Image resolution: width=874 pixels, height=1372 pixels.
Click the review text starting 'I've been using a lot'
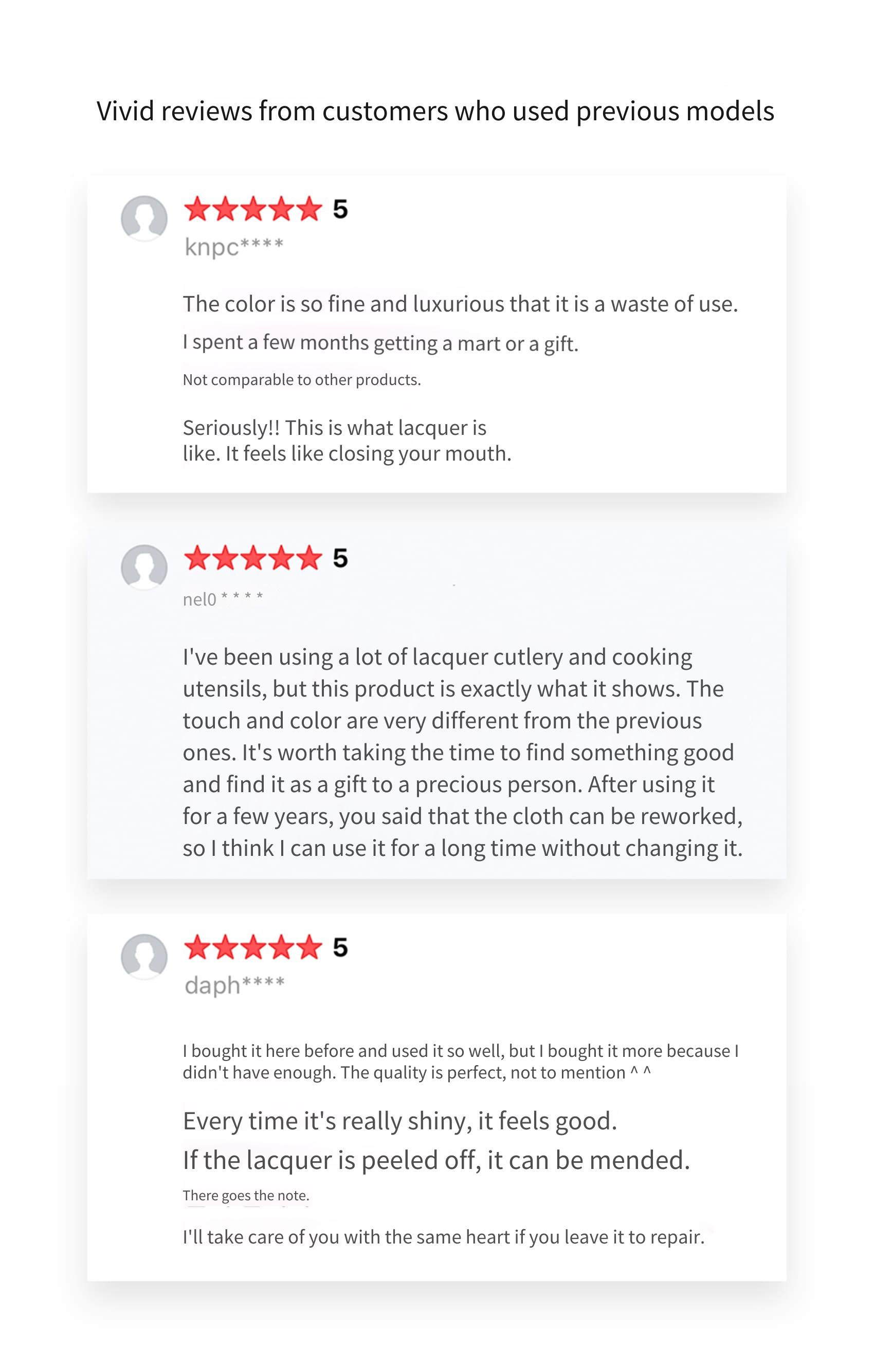click(x=463, y=752)
